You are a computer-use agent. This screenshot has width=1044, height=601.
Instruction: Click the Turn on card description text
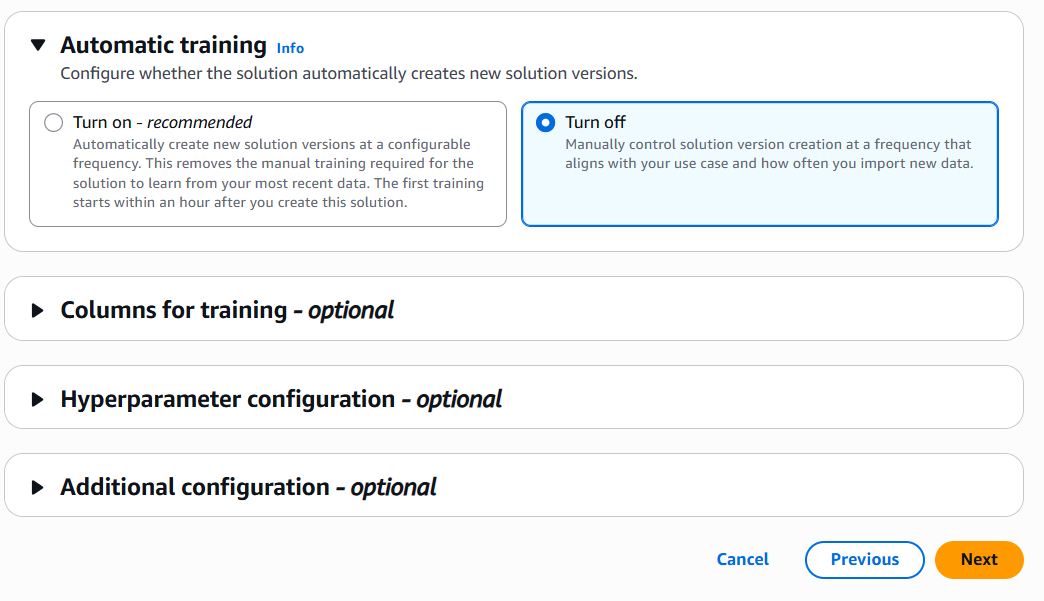click(272, 173)
